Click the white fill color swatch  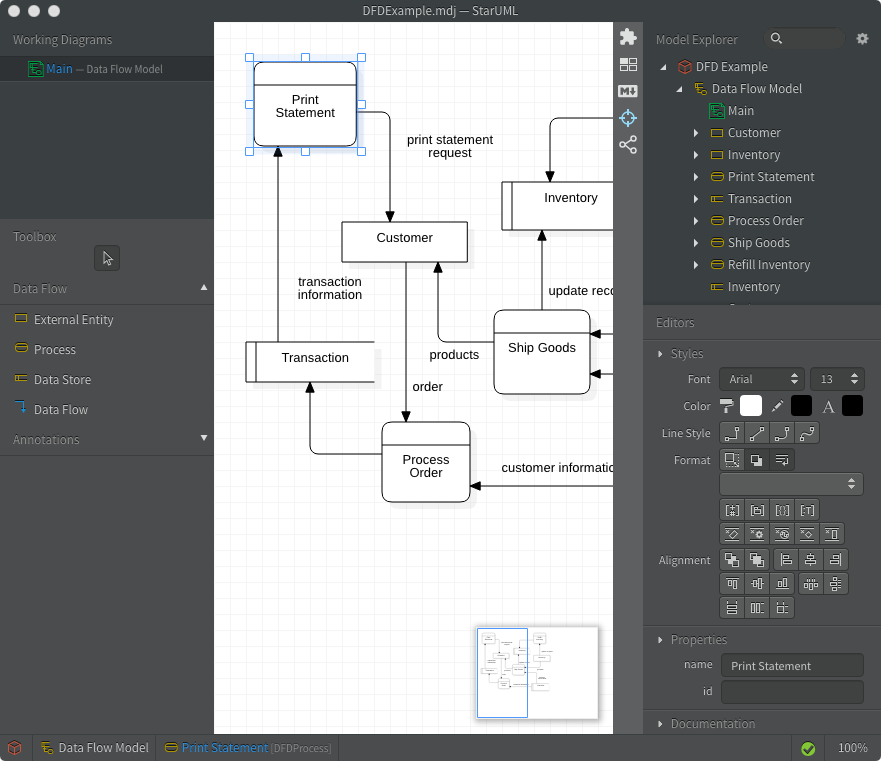tap(750, 406)
